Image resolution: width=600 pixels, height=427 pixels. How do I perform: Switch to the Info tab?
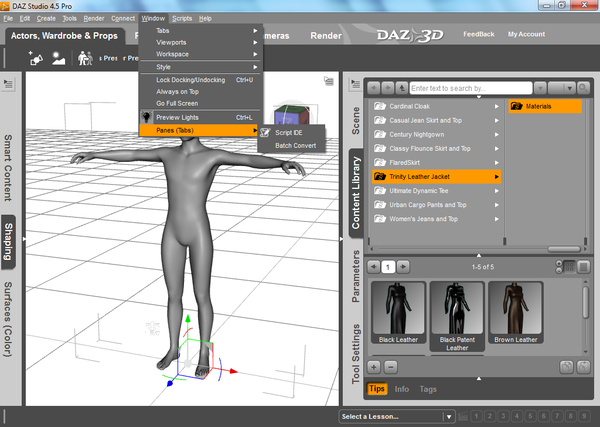pyautogui.click(x=402, y=389)
